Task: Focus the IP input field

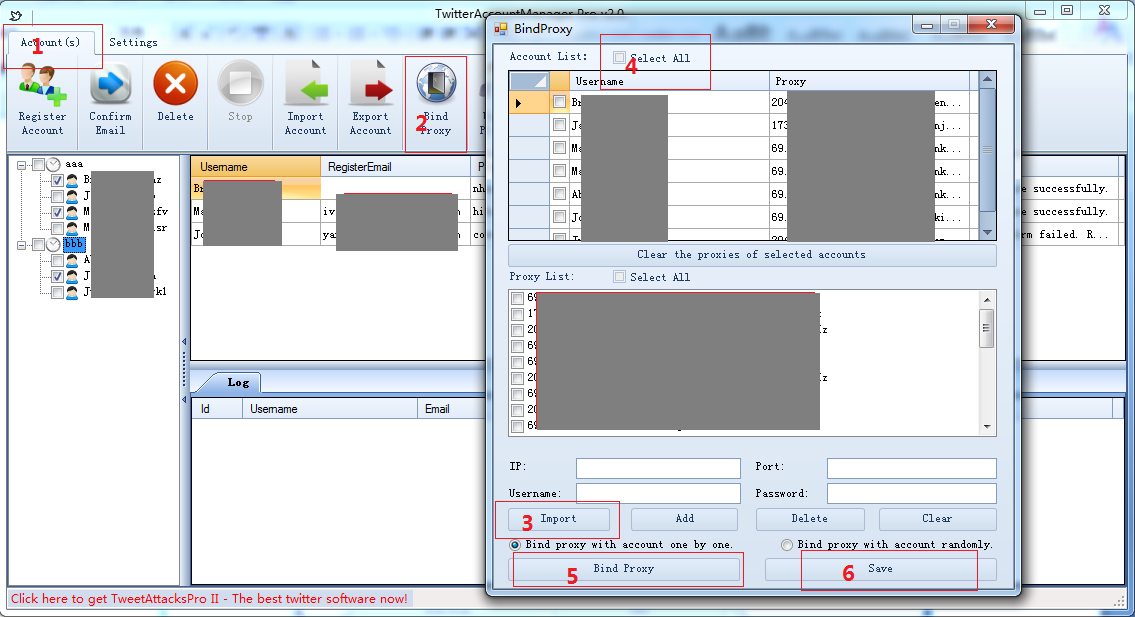Action: (658, 468)
